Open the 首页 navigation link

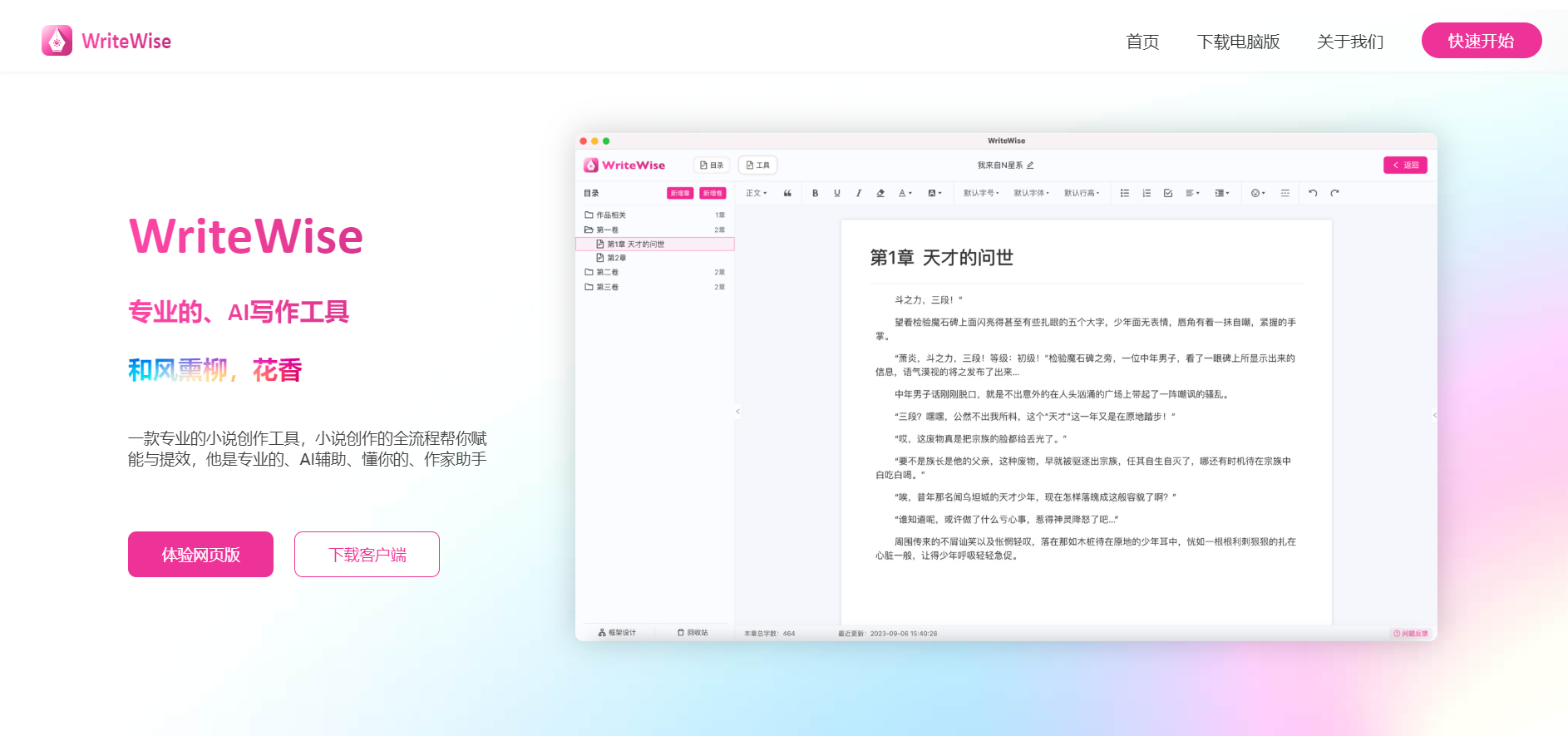coord(1142,42)
